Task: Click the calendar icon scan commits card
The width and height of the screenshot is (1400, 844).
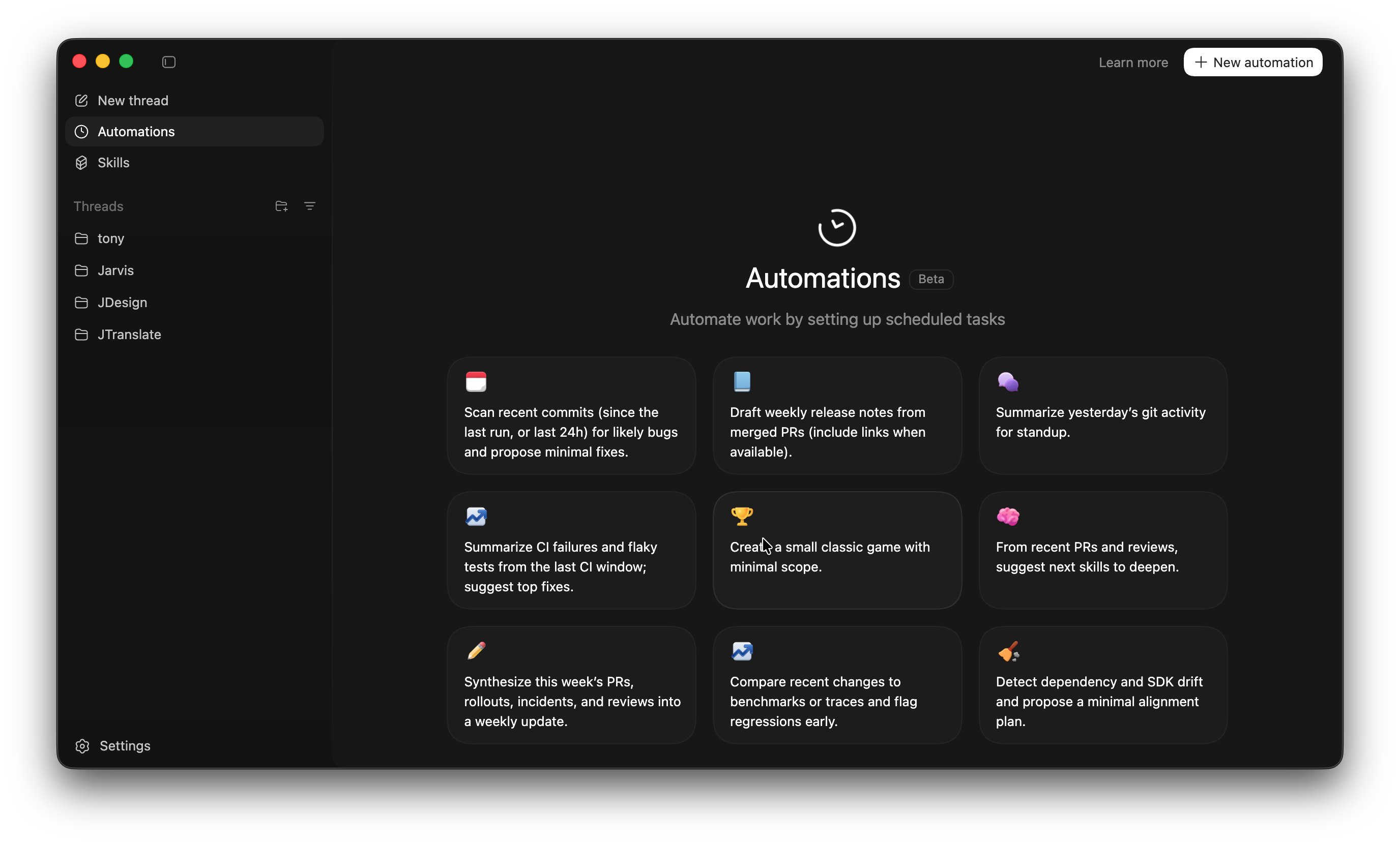Action: 571,416
